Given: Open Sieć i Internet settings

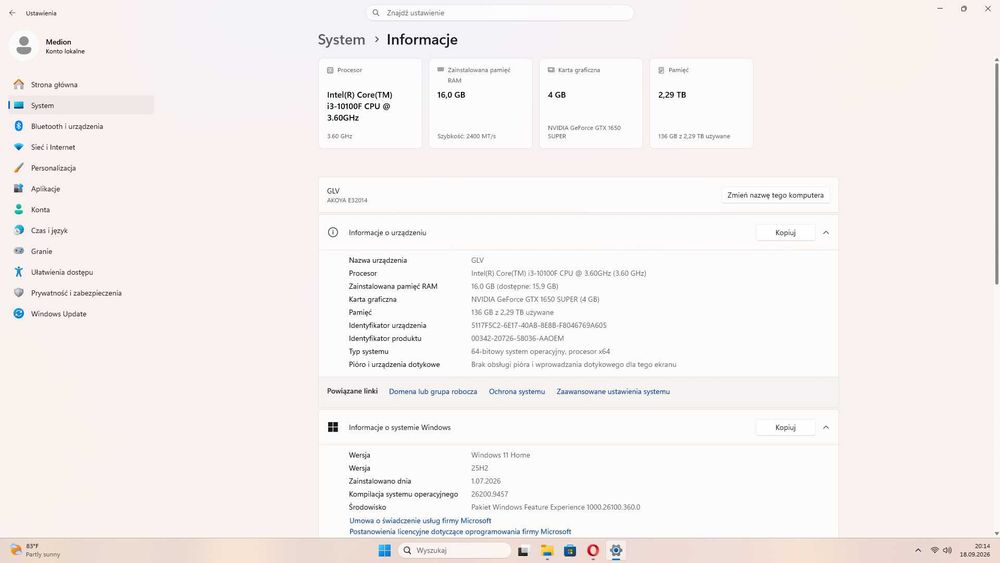Looking at the screenshot, I should tap(80, 147).
